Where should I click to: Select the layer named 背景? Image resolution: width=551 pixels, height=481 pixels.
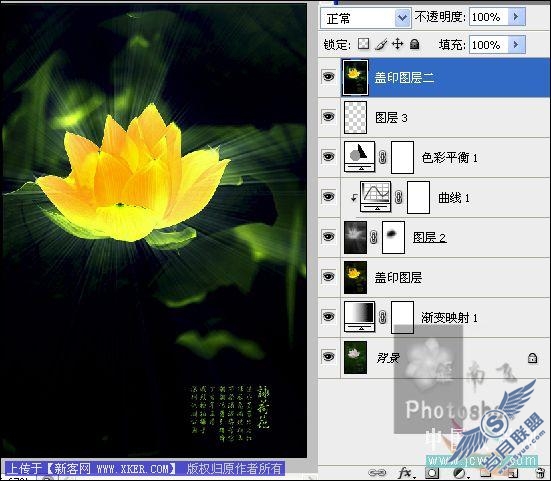coord(388,358)
